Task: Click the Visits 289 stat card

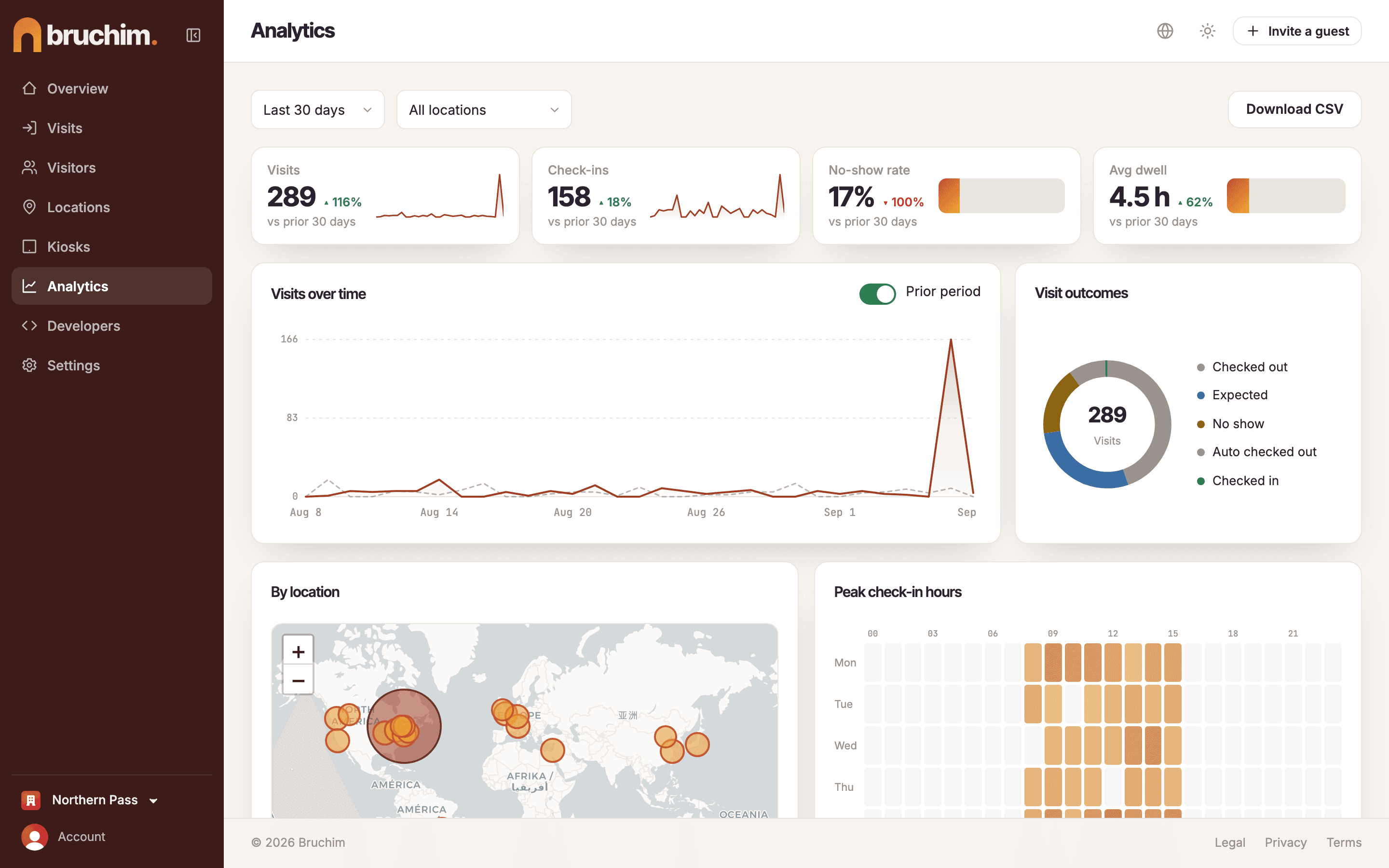Action: (x=385, y=196)
